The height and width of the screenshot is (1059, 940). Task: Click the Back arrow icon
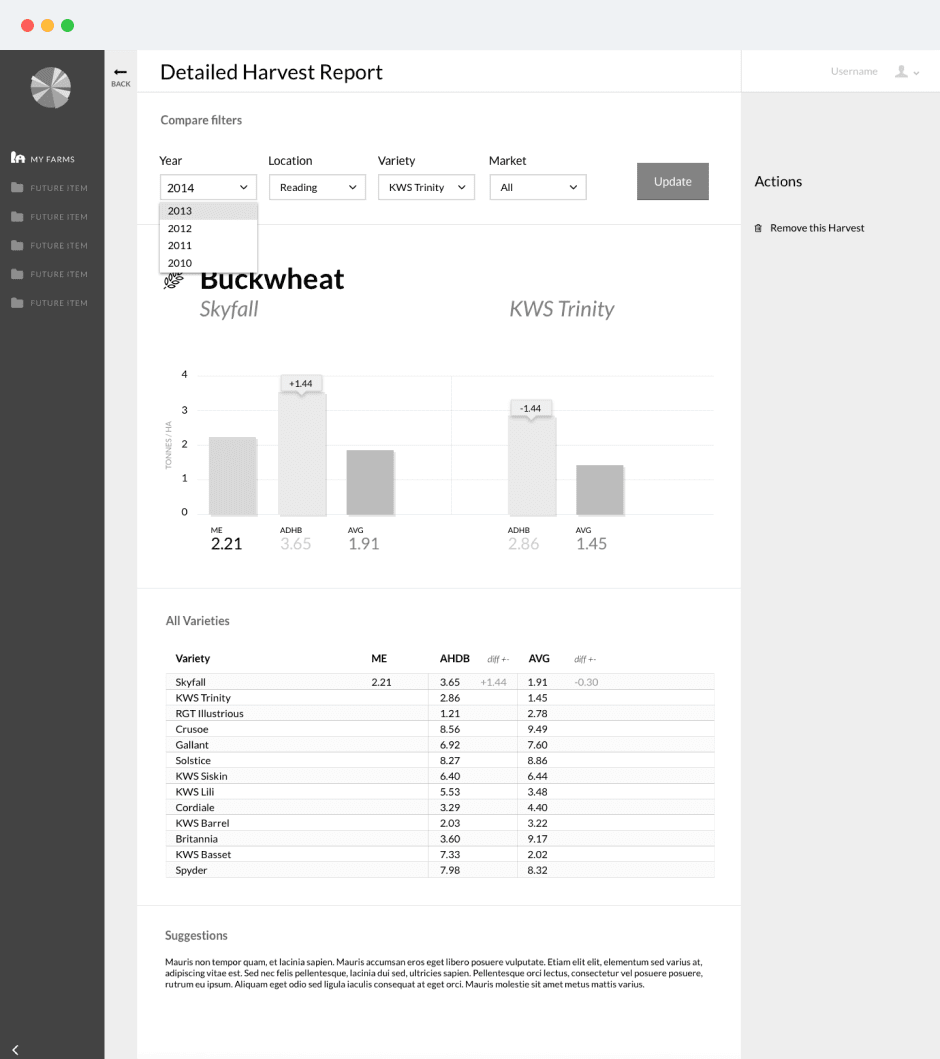[120, 72]
